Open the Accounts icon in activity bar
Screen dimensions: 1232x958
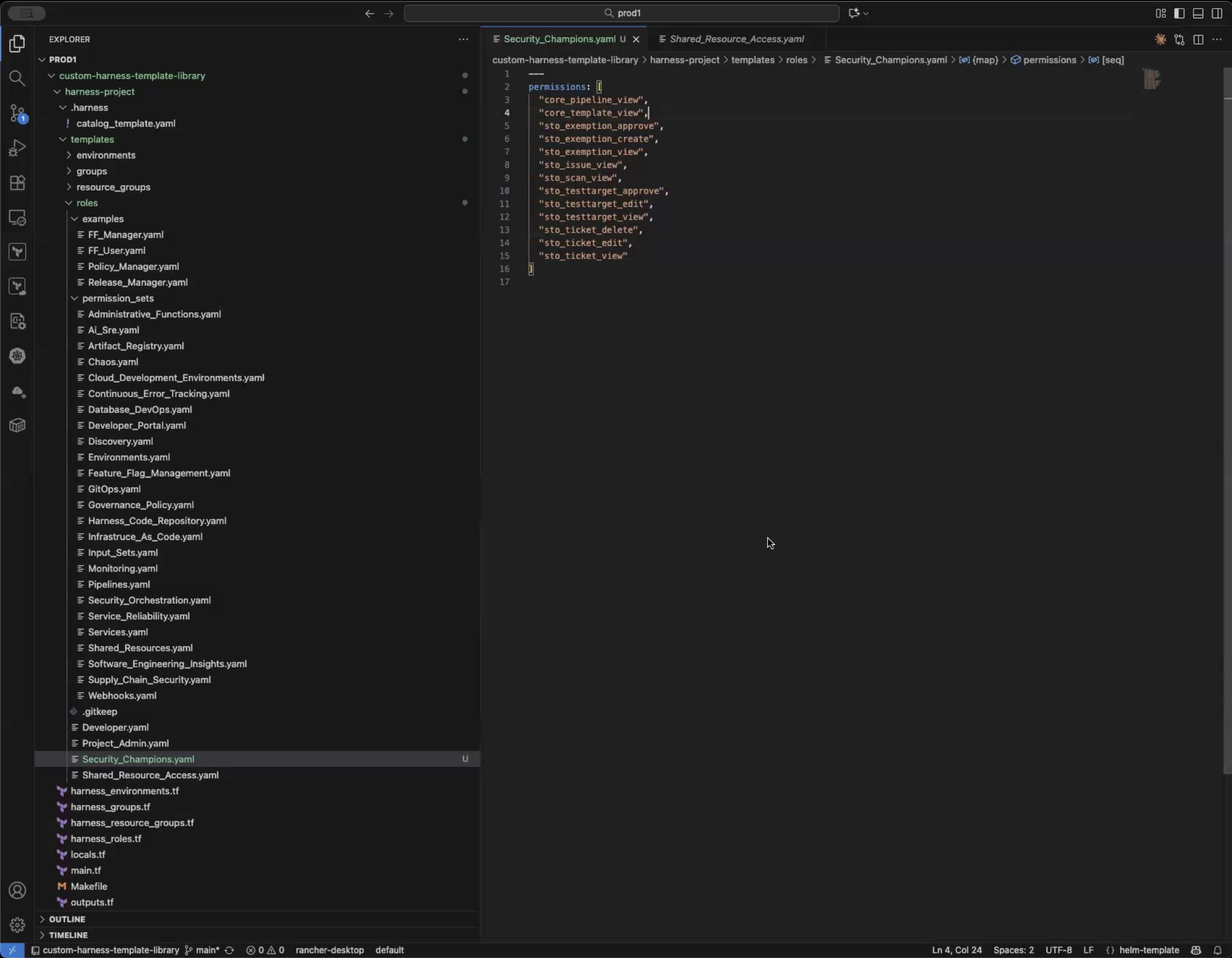(17, 891)
